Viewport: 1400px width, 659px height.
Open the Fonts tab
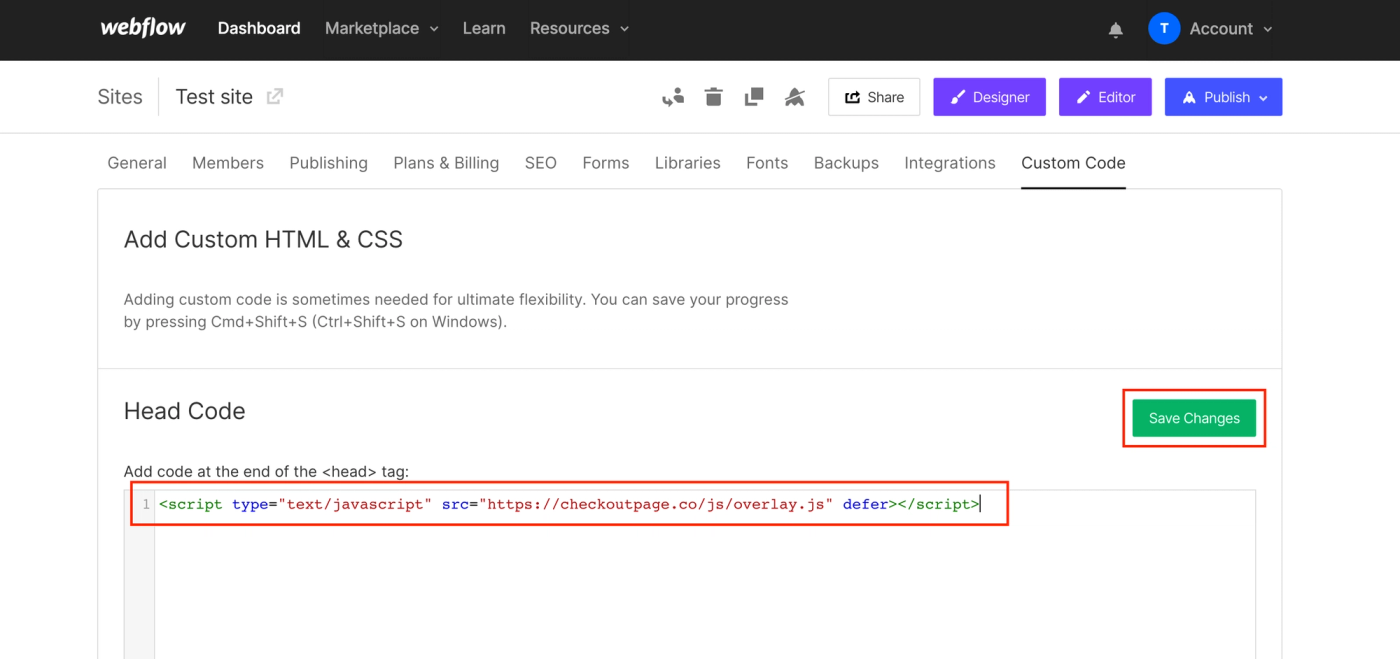(x=767, y=163)
